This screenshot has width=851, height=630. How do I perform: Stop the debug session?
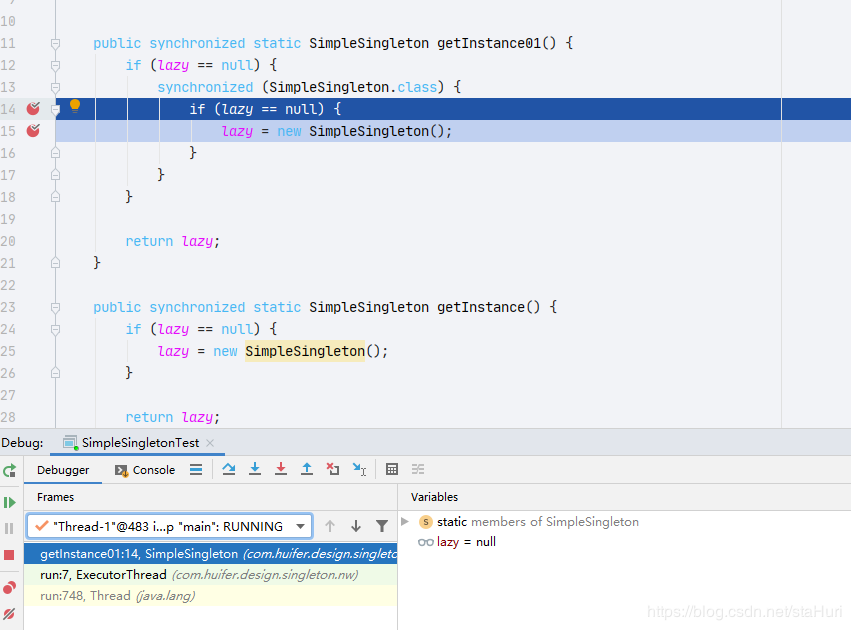[x=10, y=555]
